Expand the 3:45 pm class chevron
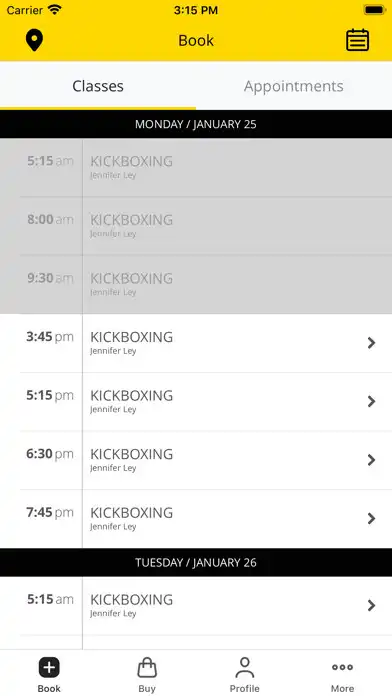 coord(372,343)
